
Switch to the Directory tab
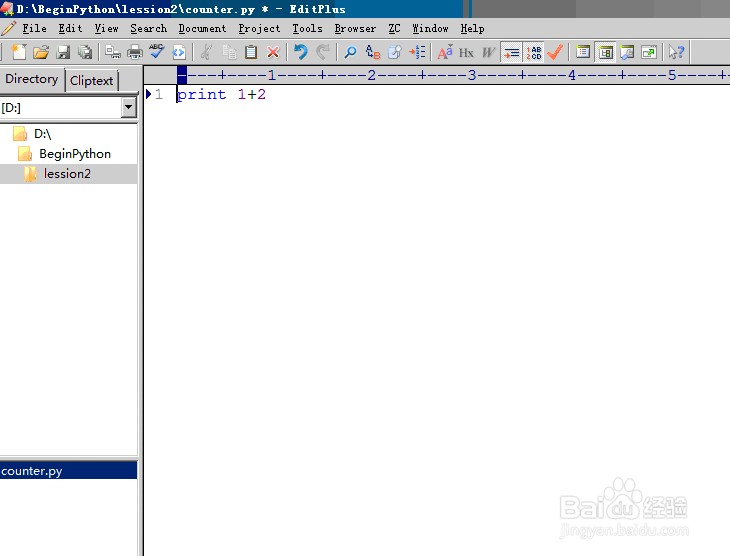point(32,79)
